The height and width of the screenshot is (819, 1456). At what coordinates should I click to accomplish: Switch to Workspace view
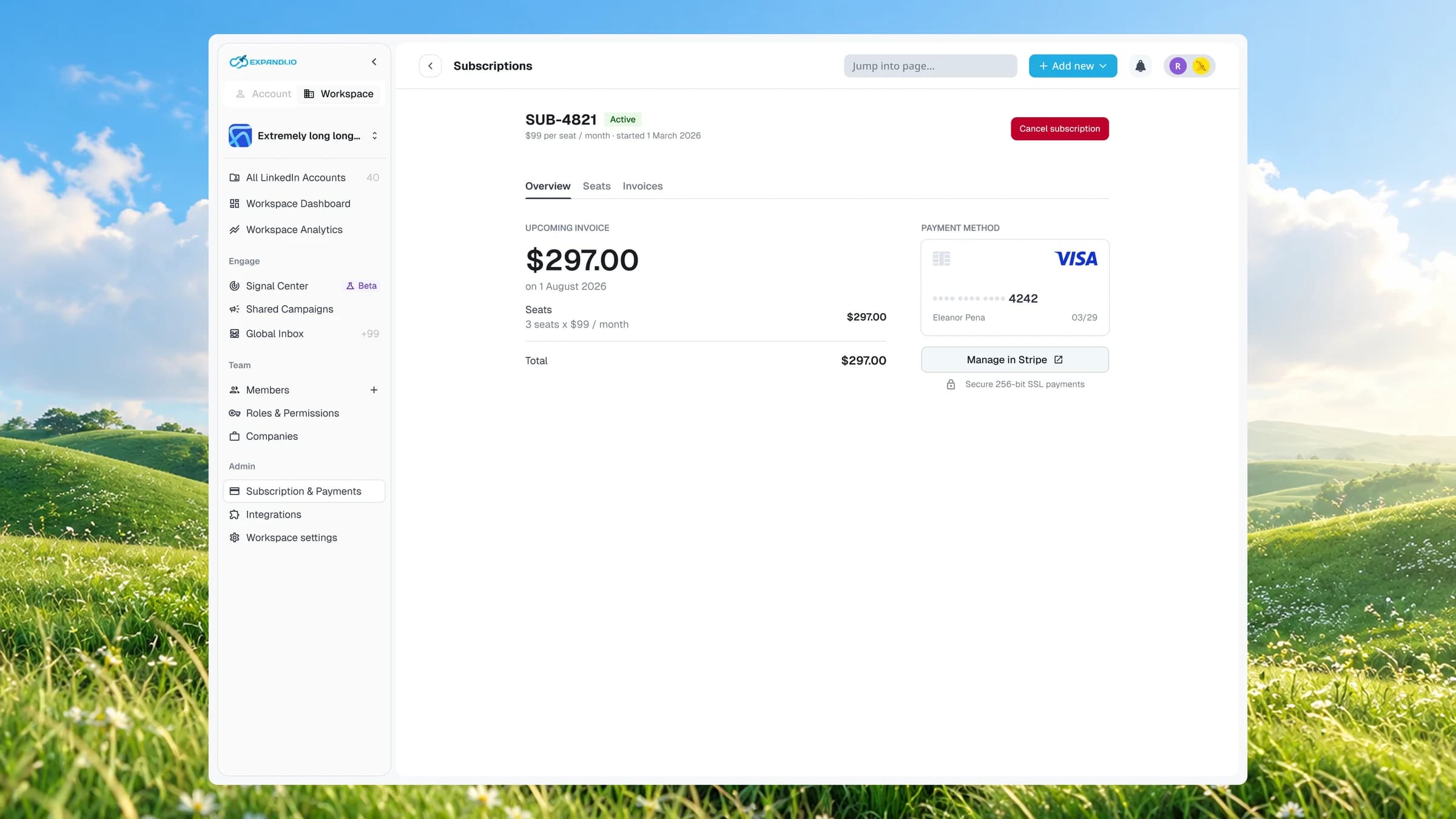[x=339, y=94]
